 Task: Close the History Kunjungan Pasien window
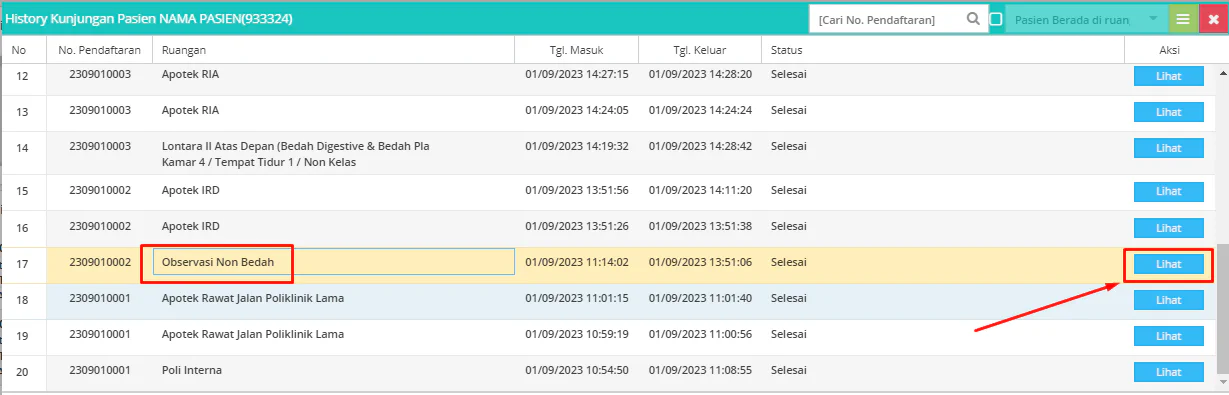click(x=1213, y=19)
